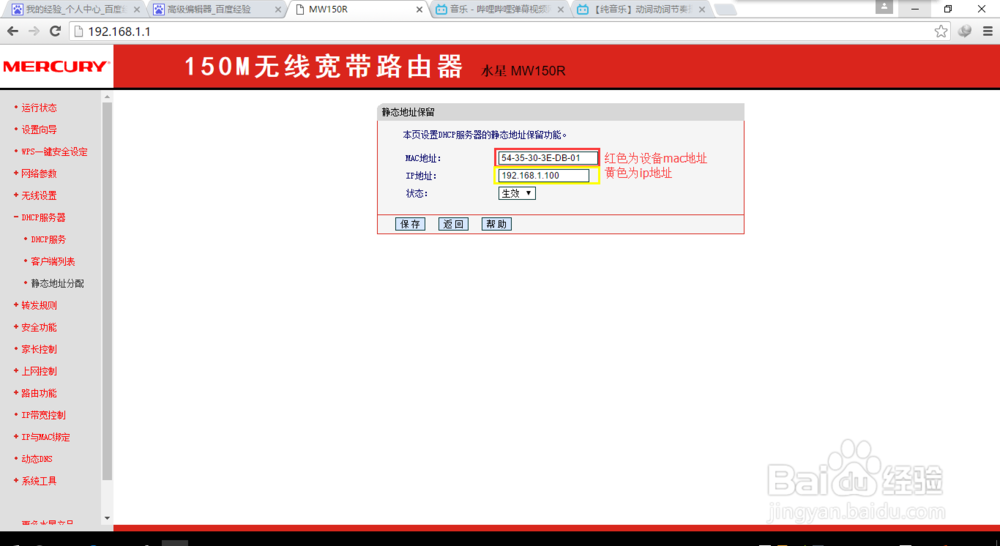Select the MW150R tab
1000x546 pixels.
(x=357, y=10)
